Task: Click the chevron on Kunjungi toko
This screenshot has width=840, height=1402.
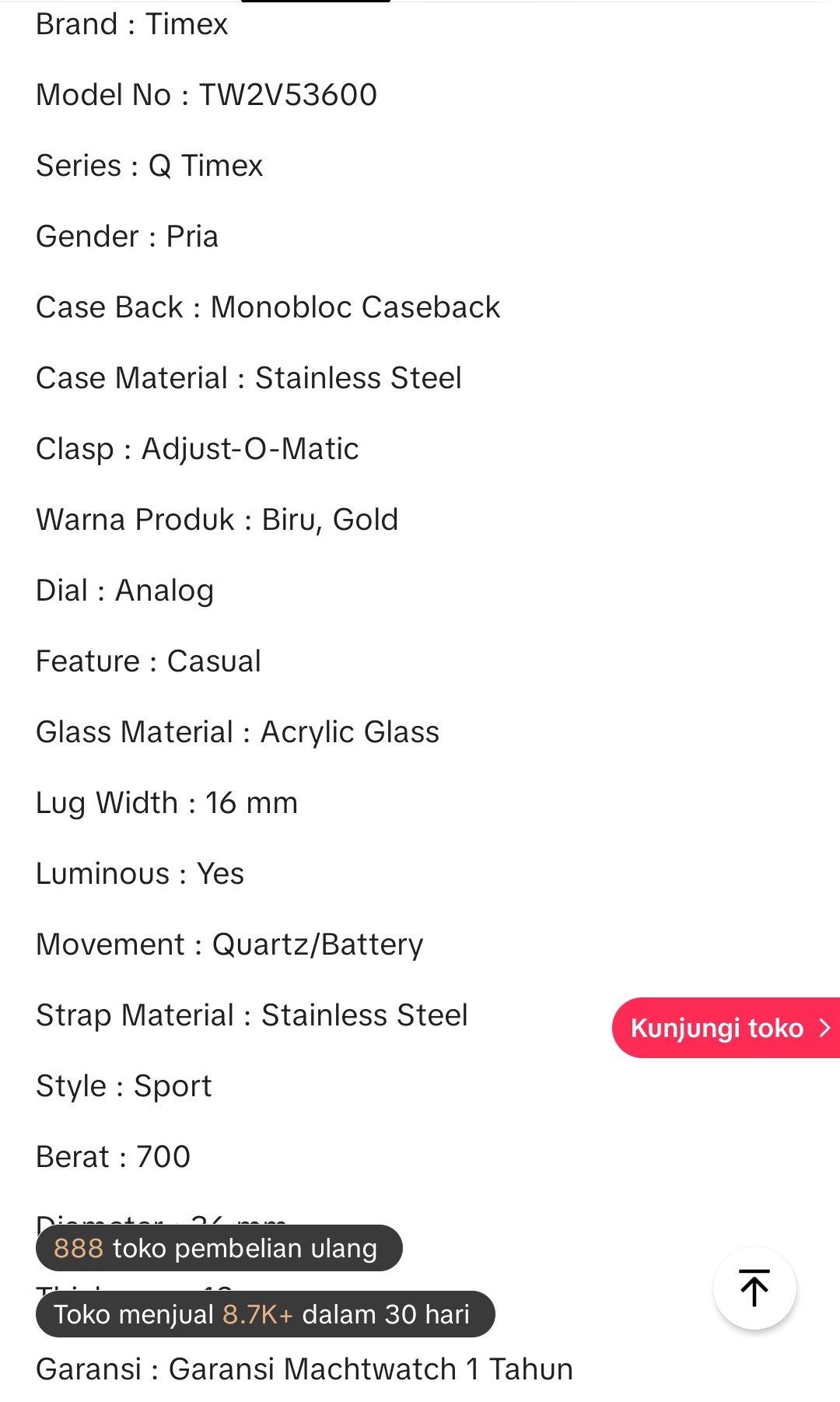Action: 825,1028
